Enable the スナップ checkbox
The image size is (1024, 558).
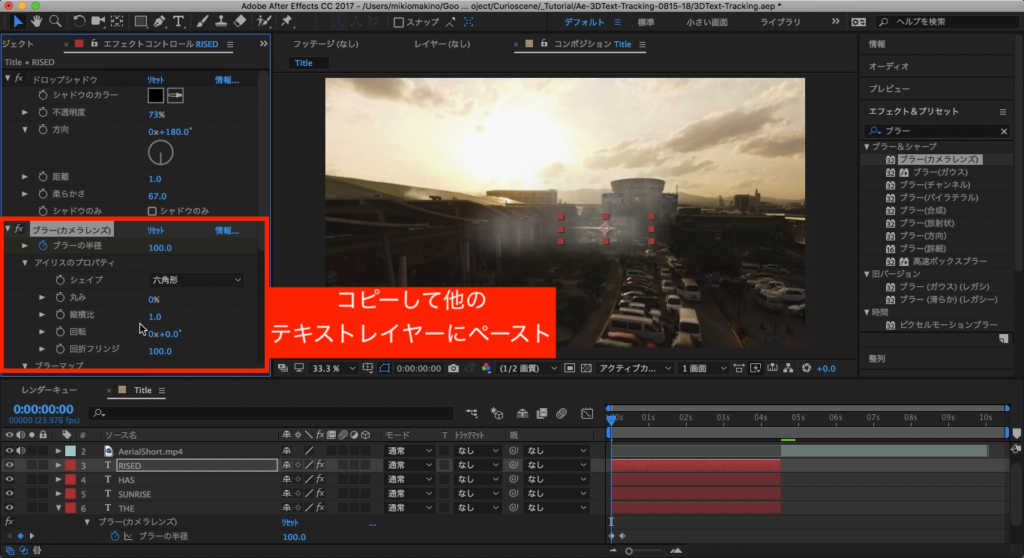[x=399, y=22]
